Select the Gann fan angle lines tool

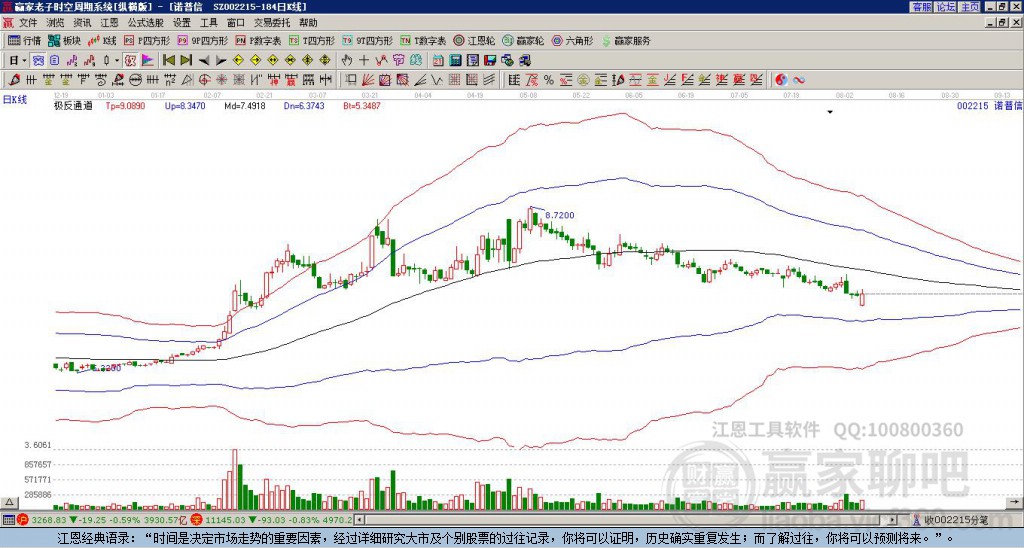pyautogui.click(x=368, y=80)
